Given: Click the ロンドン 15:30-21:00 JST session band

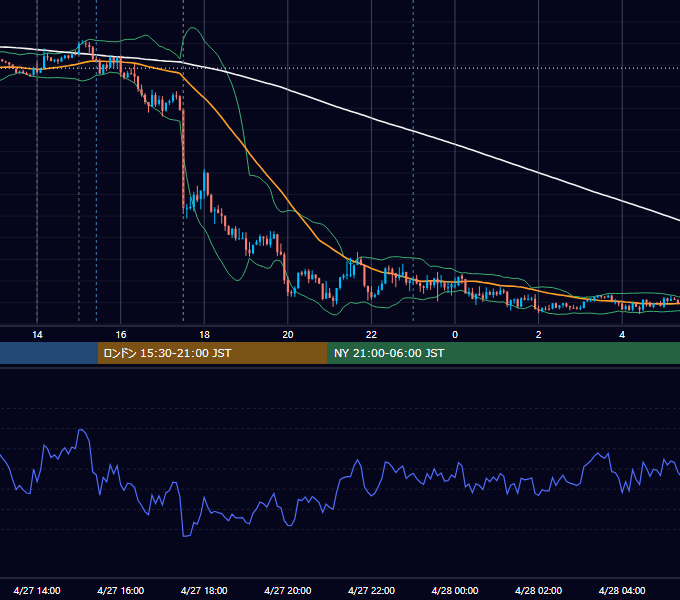Looking at the screenshot, I should click(x=212, y=353).
